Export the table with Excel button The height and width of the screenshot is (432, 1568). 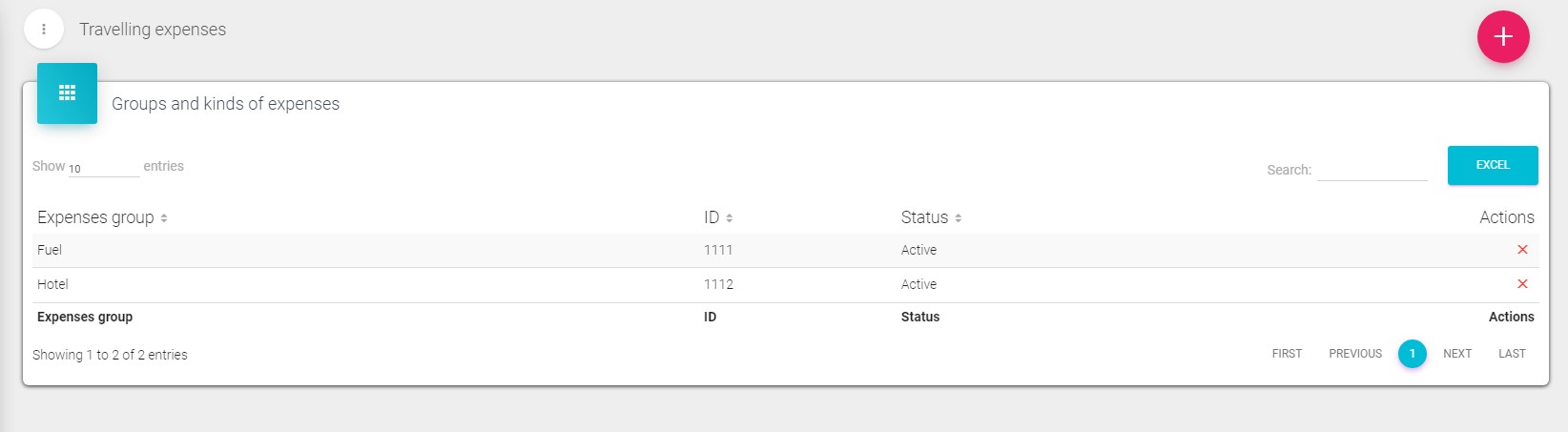pyautogui.click(x=1492, y=165)
